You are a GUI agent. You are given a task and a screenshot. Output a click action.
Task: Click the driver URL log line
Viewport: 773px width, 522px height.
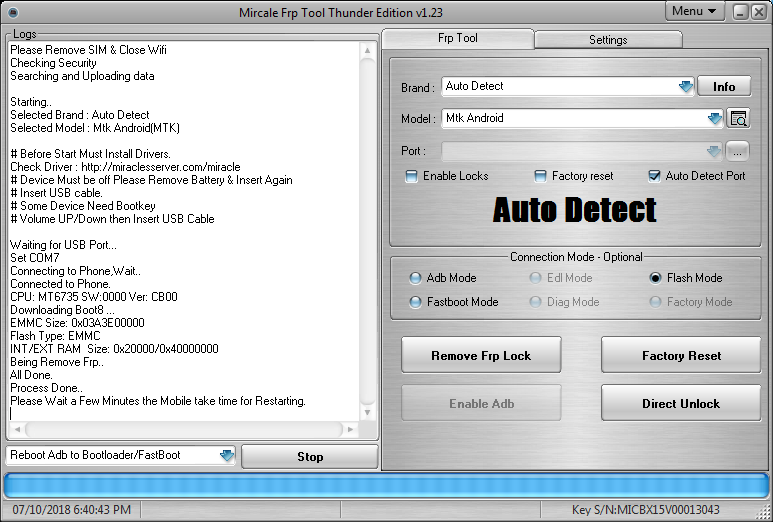click(x=125, y=167)
